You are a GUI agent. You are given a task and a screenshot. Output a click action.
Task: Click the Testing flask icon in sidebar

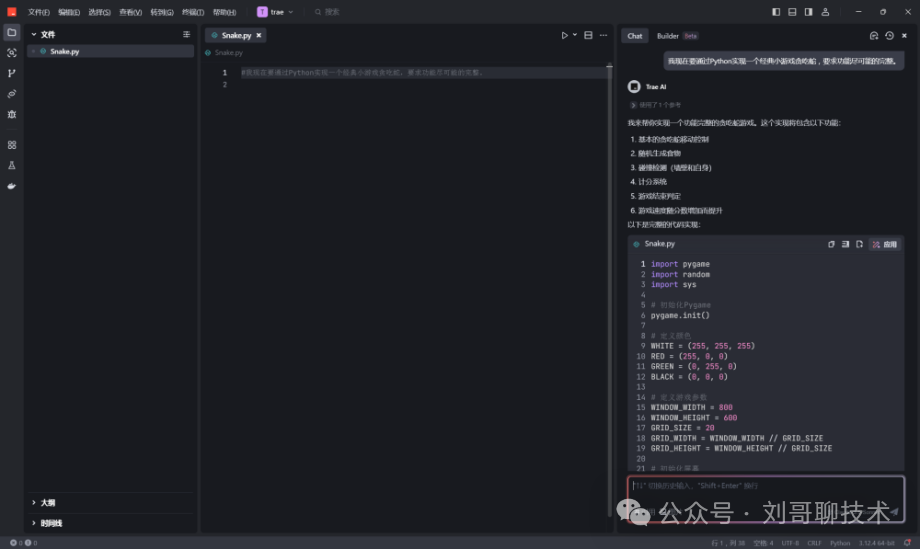pos(12,165)
